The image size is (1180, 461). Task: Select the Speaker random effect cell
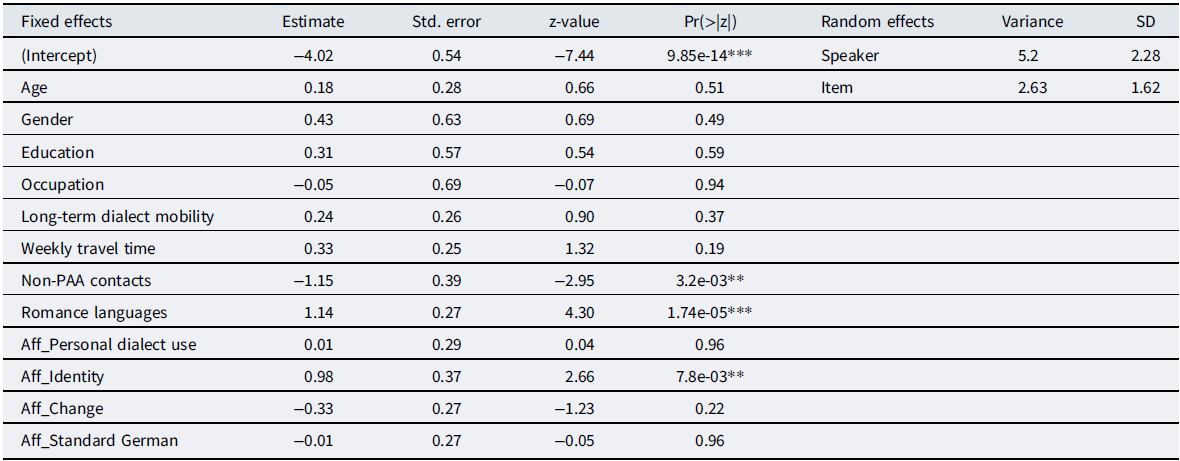[849, 56]
